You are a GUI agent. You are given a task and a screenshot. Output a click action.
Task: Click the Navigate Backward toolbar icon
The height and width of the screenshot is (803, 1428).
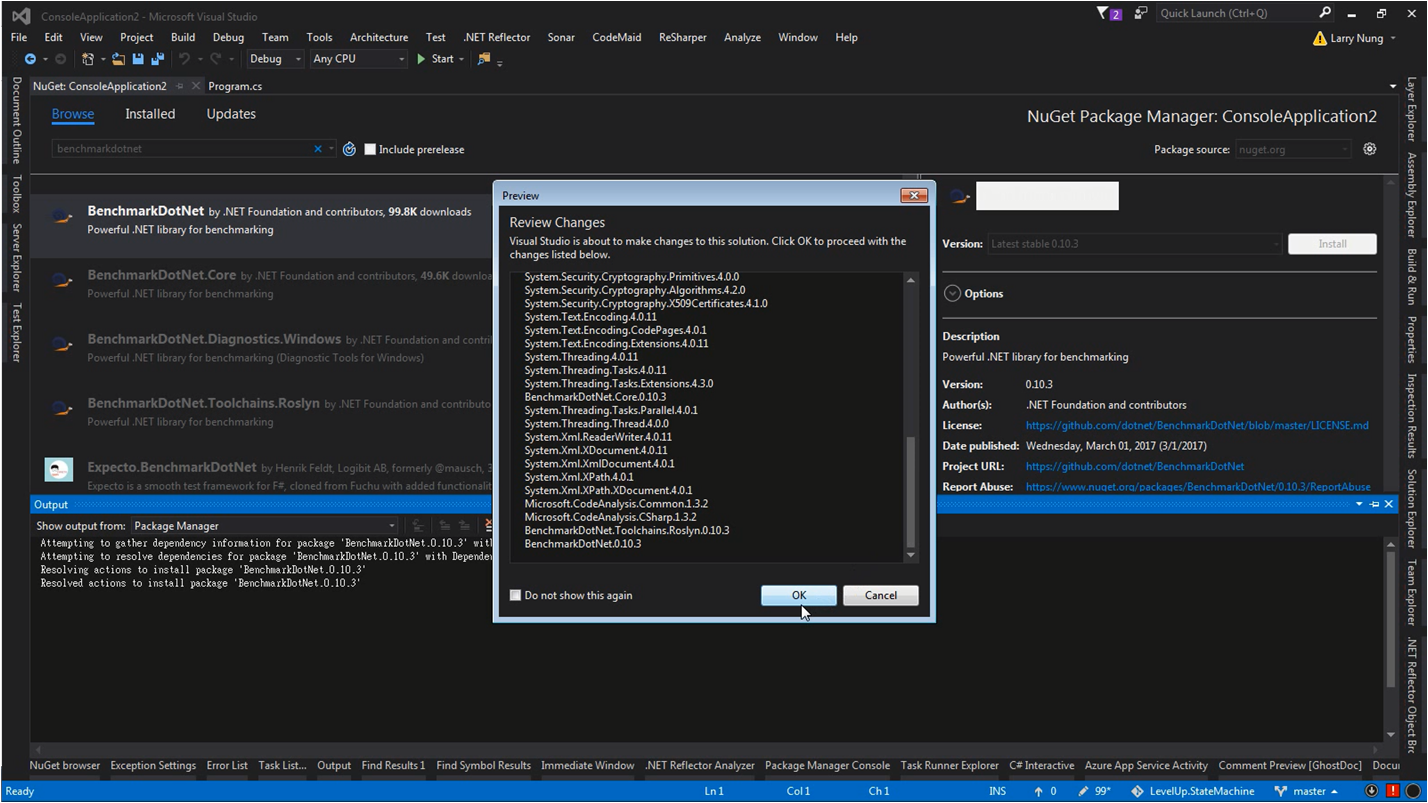tap(30, 59)
